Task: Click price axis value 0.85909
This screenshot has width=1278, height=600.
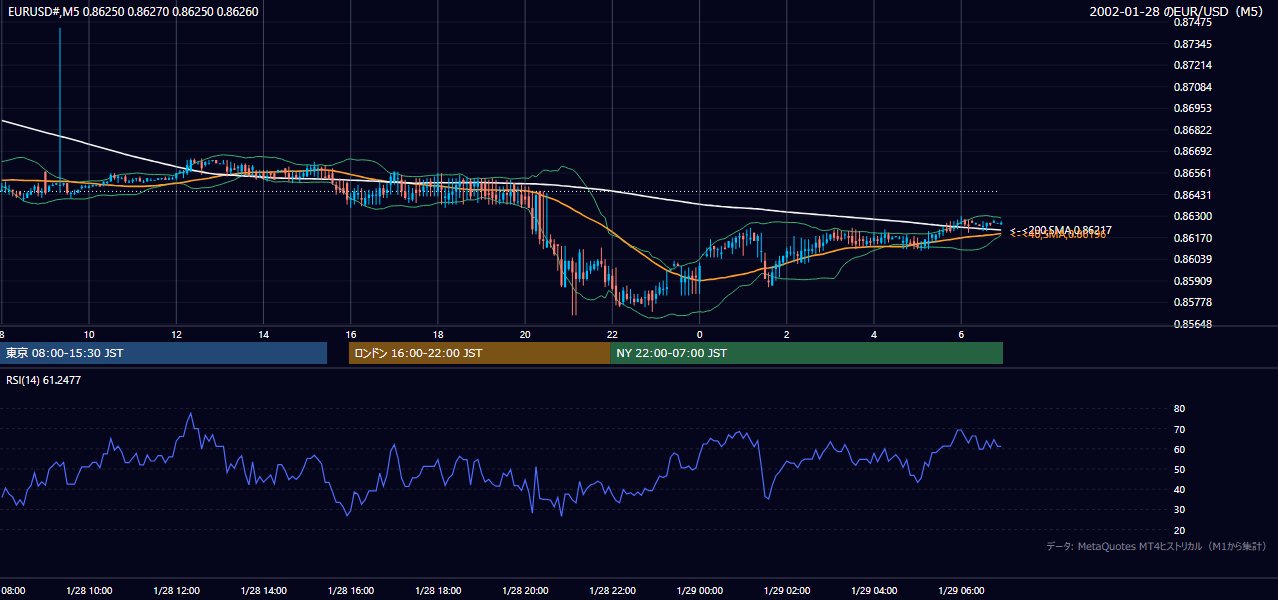Action: [1192, 281]
